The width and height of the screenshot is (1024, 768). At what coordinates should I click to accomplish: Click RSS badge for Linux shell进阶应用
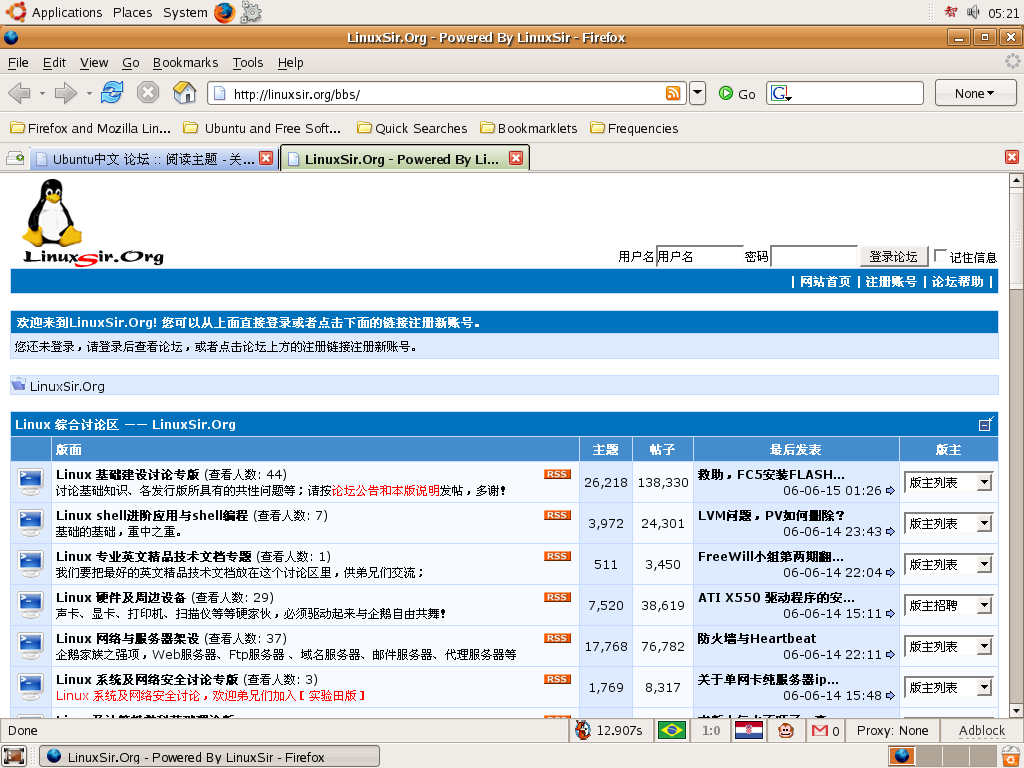click(x=557, y=515)
